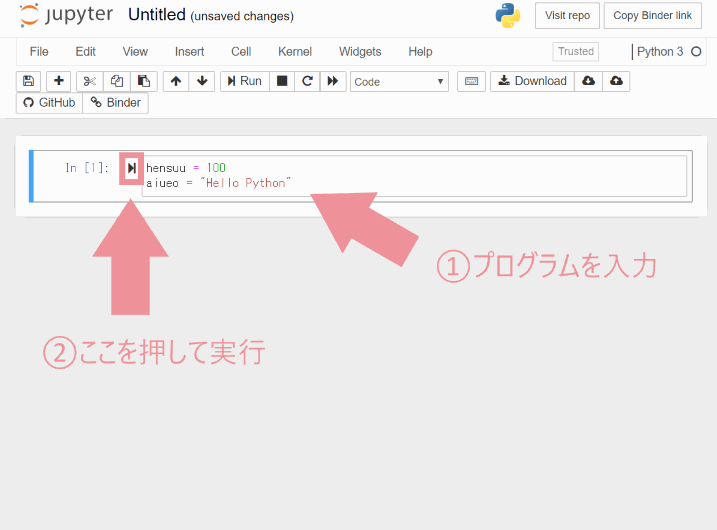Open the Widgets menu
This screenshot has height=530, width=717.
tap(360, 51)
